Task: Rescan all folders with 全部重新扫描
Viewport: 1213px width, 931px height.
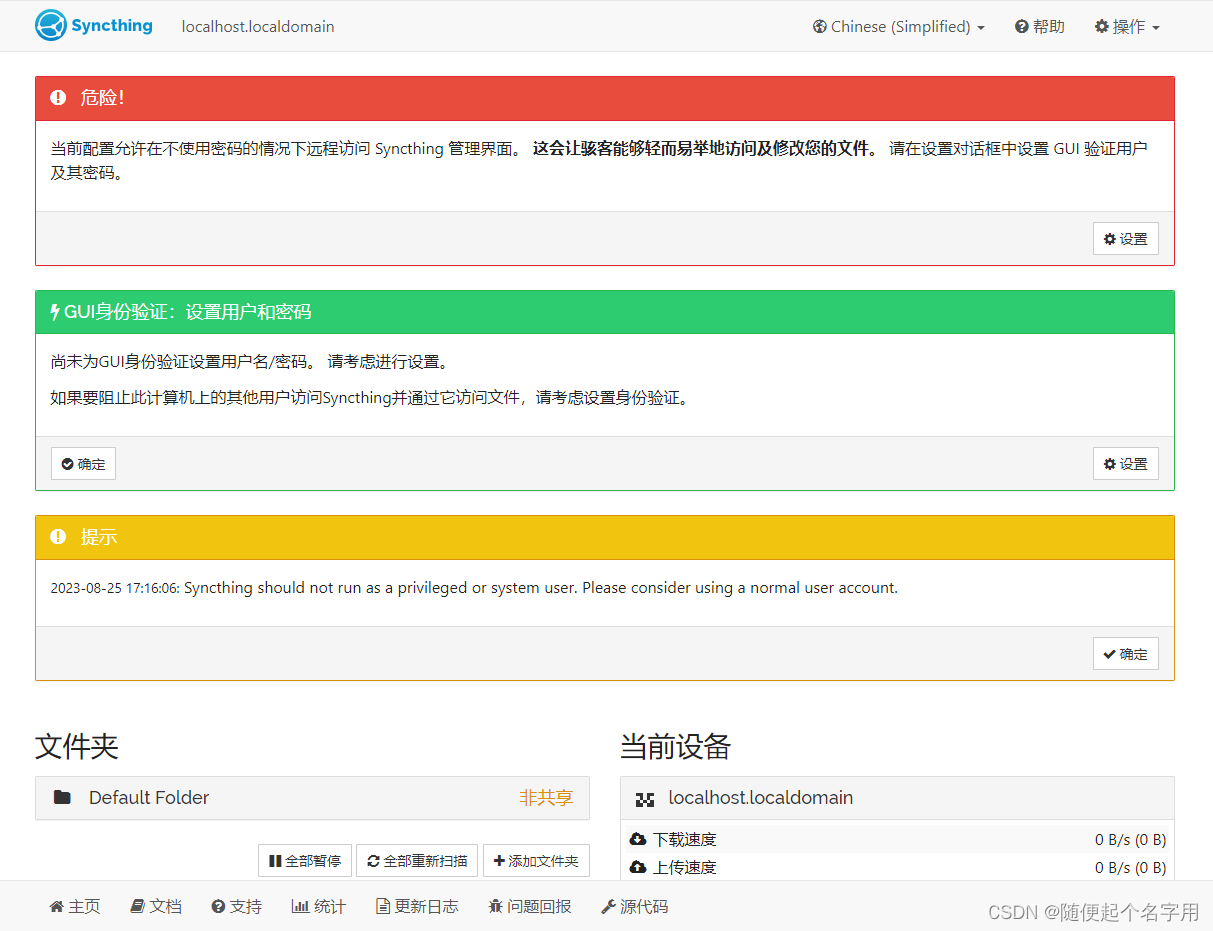Action: [x=417, y=861]
